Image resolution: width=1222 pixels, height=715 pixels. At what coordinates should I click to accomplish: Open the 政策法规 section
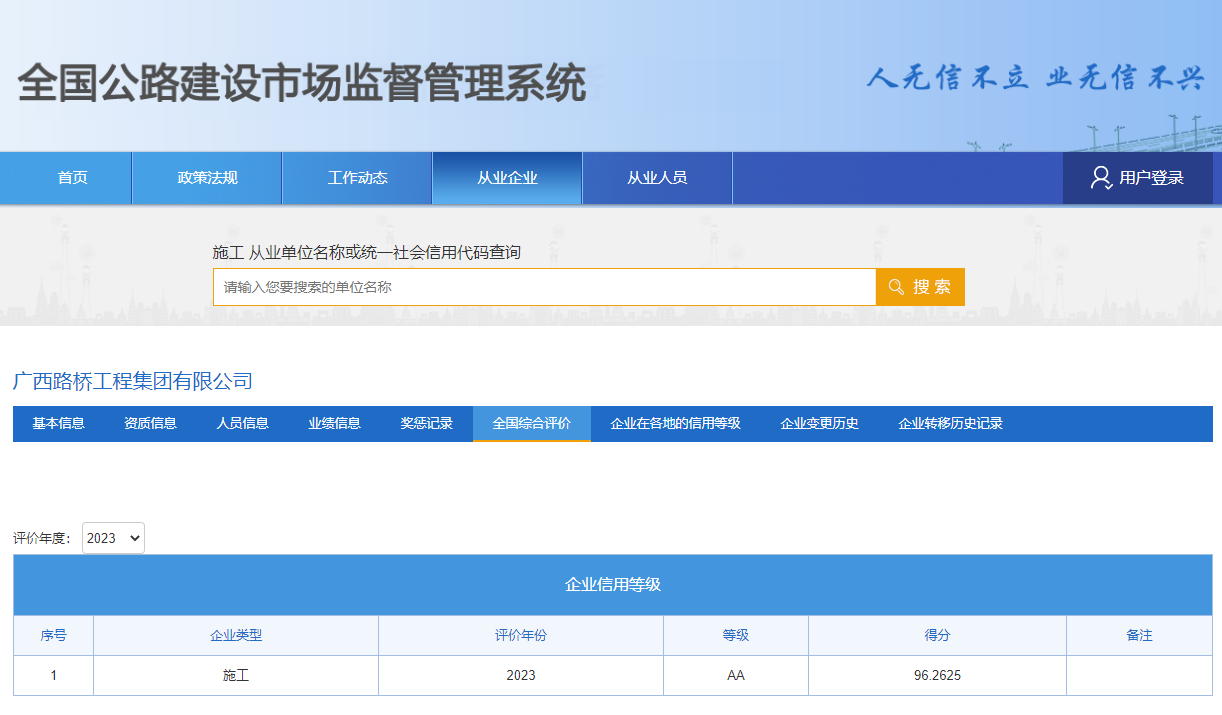[x=206, y=177]
